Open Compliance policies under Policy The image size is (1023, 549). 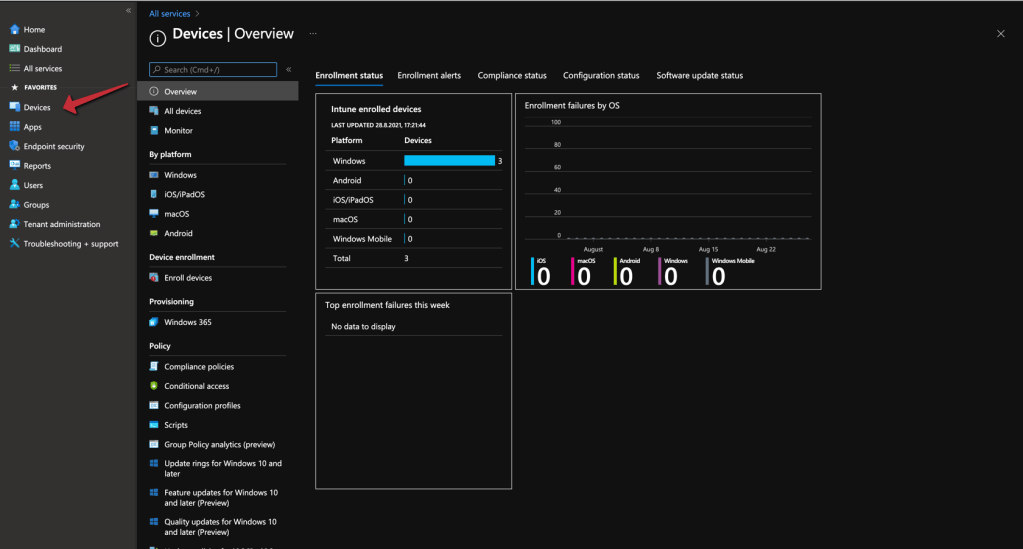(199, 367)
